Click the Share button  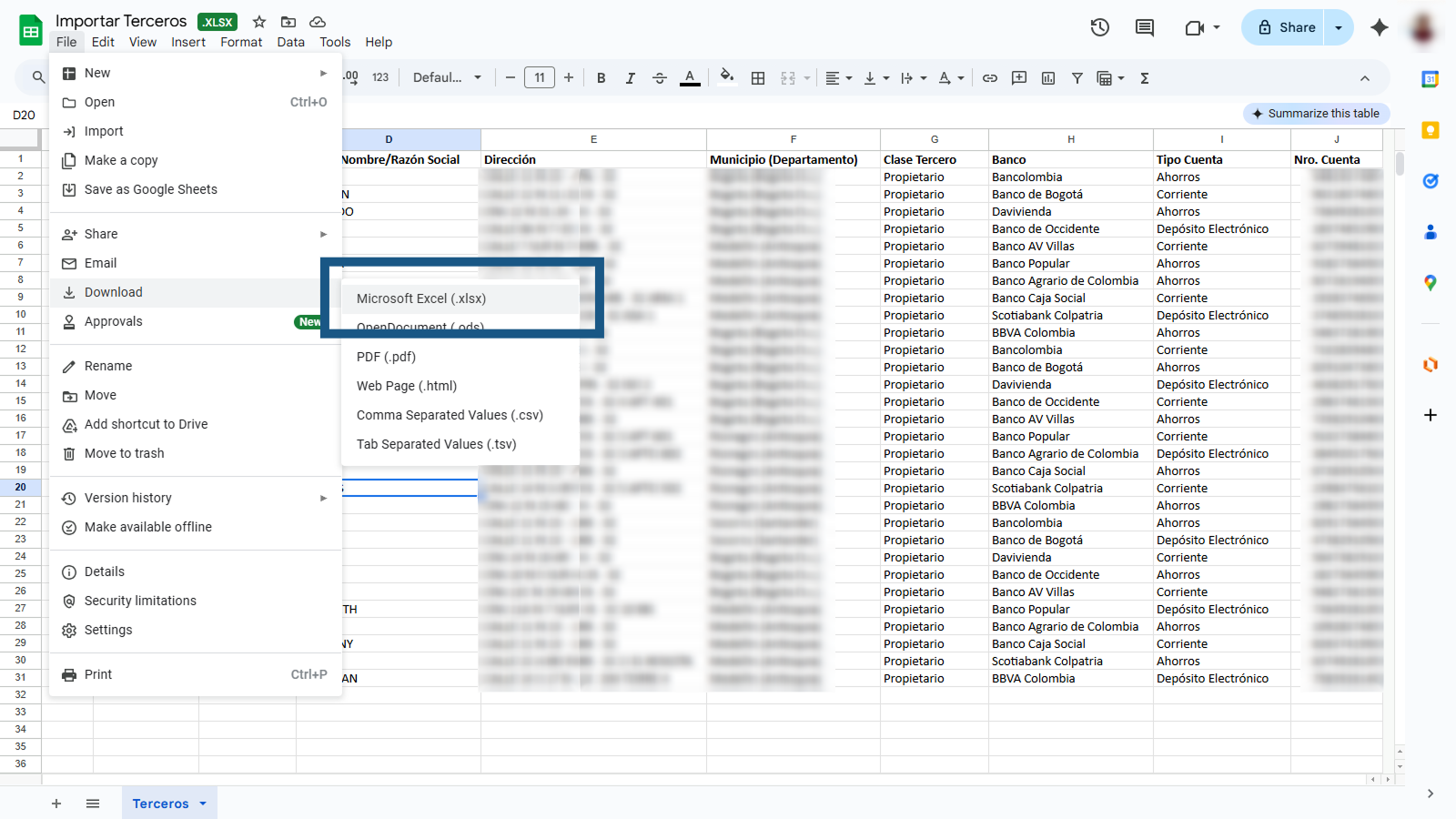[x=1284, y=27]
